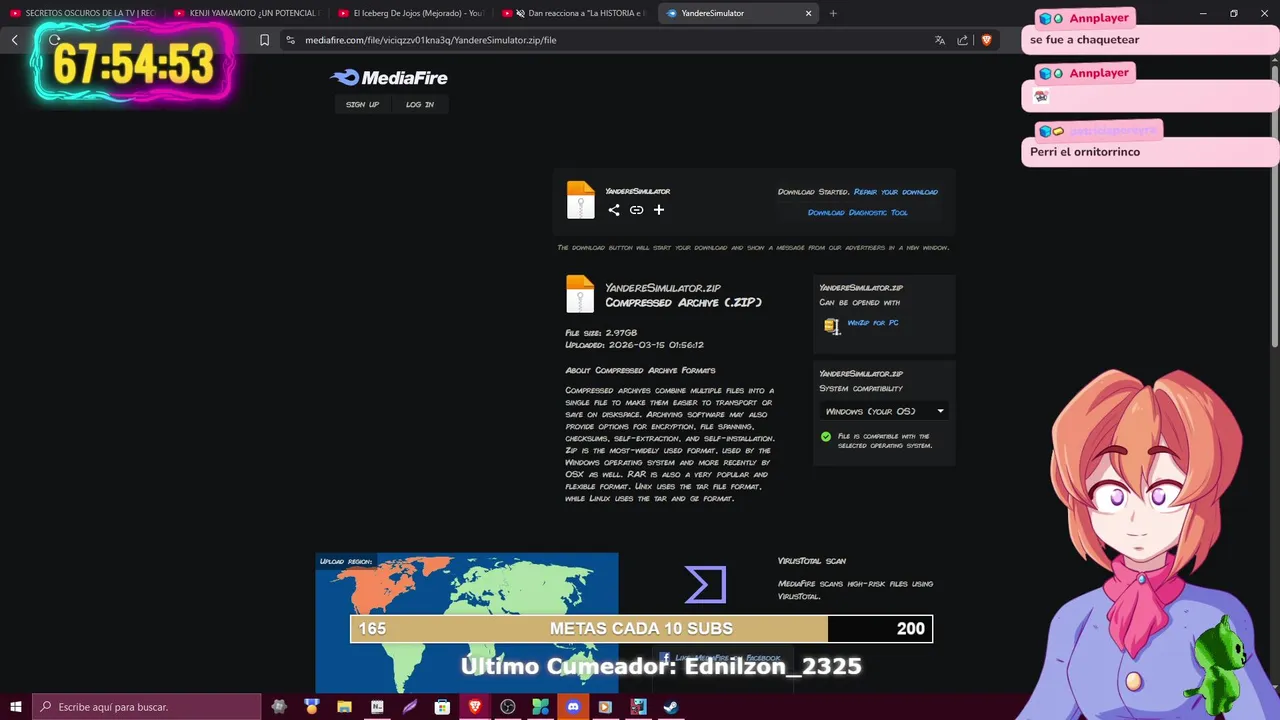Open Discord from taskbar
Image resolution: width=1280 pixels, height=720 pixels.
573,707
